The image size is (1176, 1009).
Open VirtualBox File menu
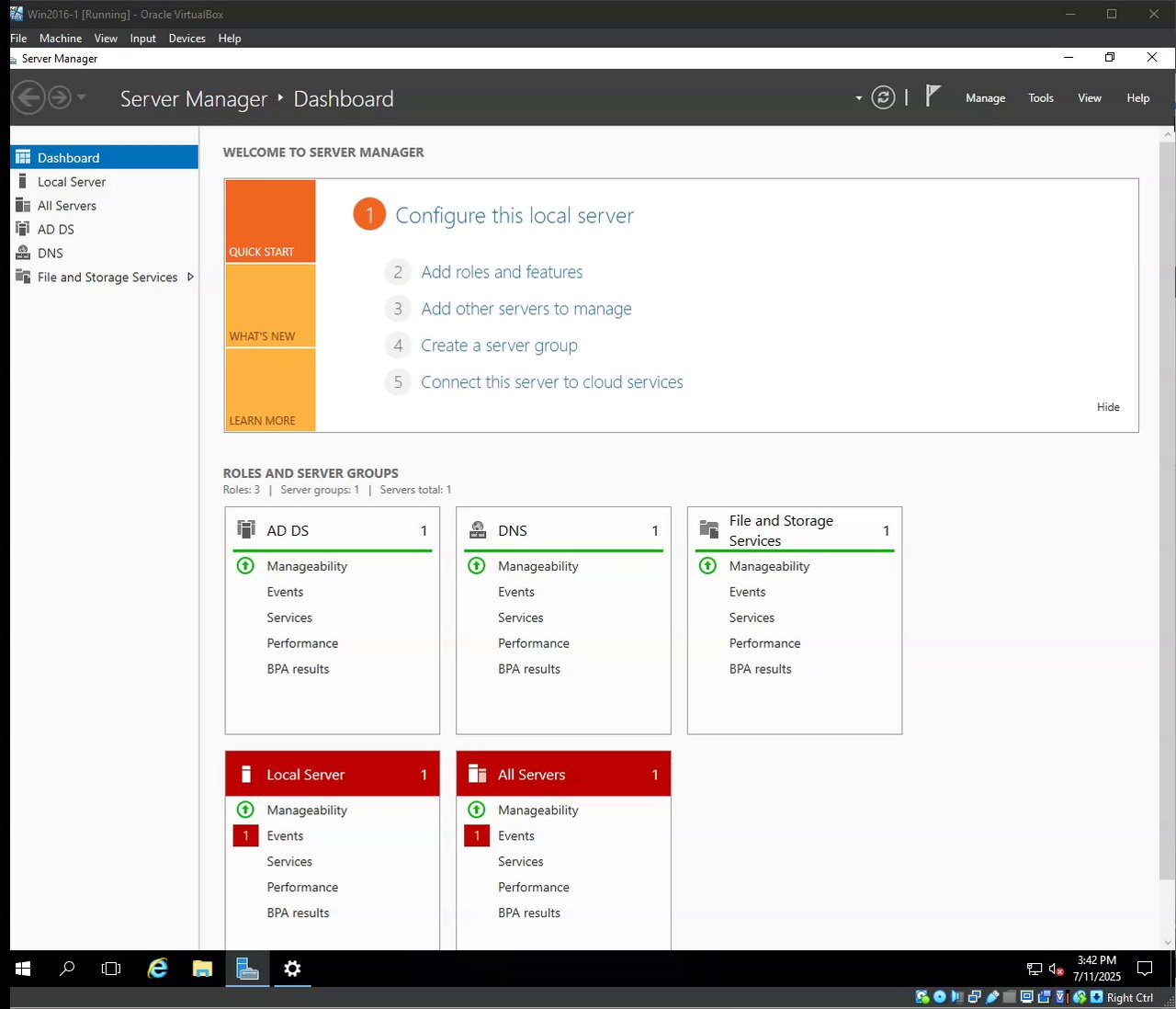pyautogui.click(x=18, y=38)
